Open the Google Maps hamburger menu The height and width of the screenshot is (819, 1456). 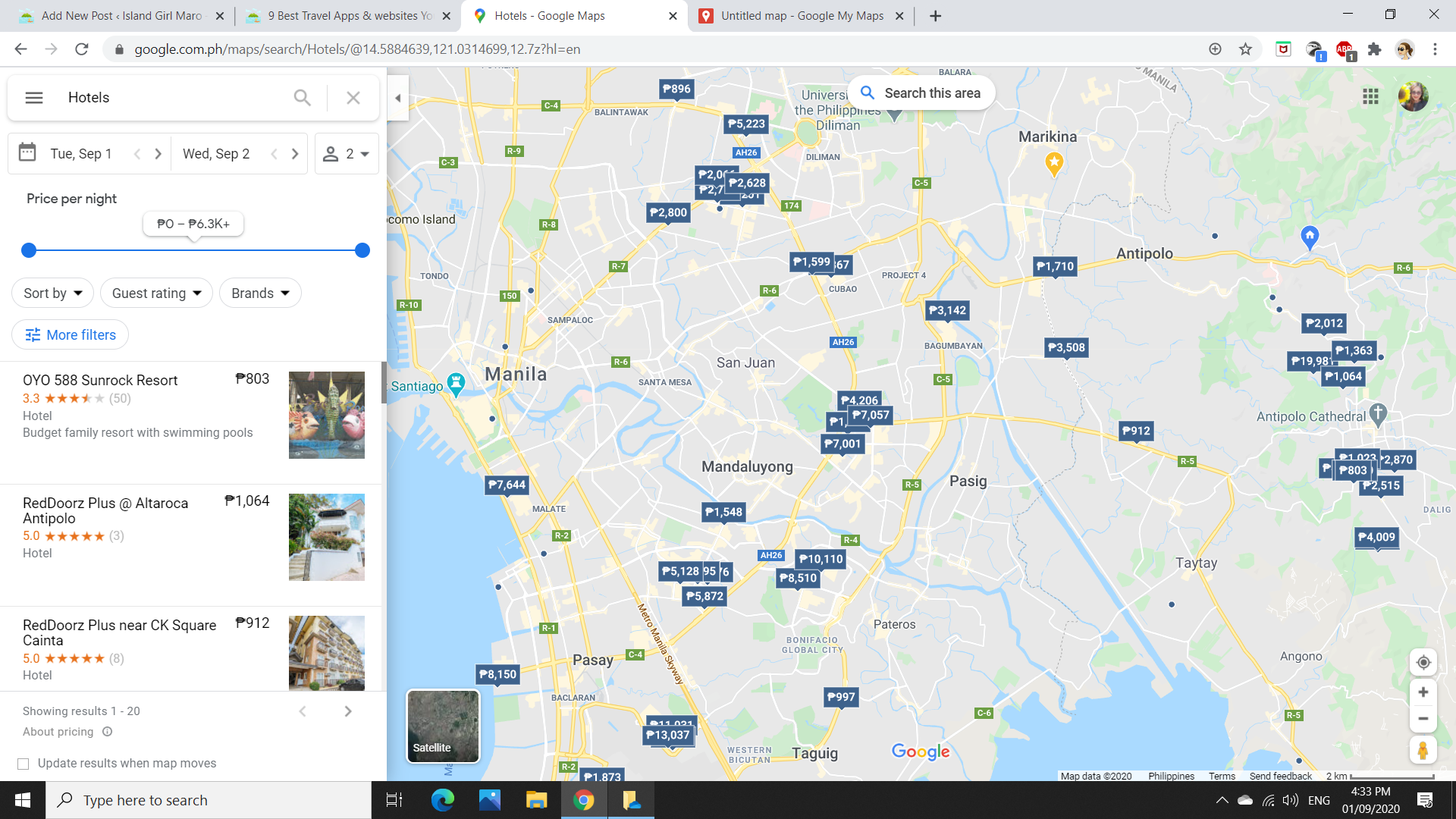click(x=34, y=98)
